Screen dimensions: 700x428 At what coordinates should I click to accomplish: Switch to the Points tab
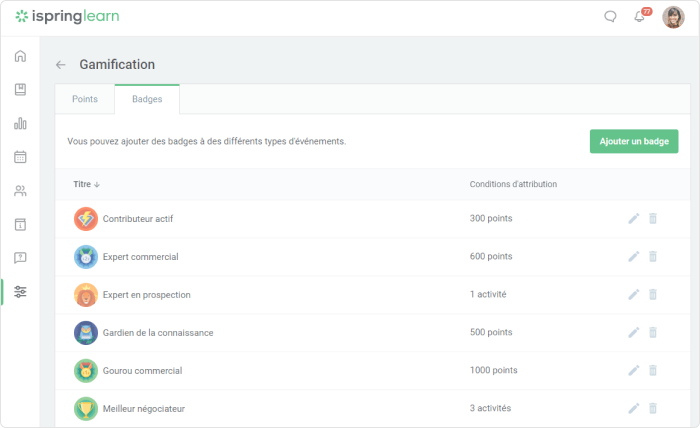pos(85,99)
